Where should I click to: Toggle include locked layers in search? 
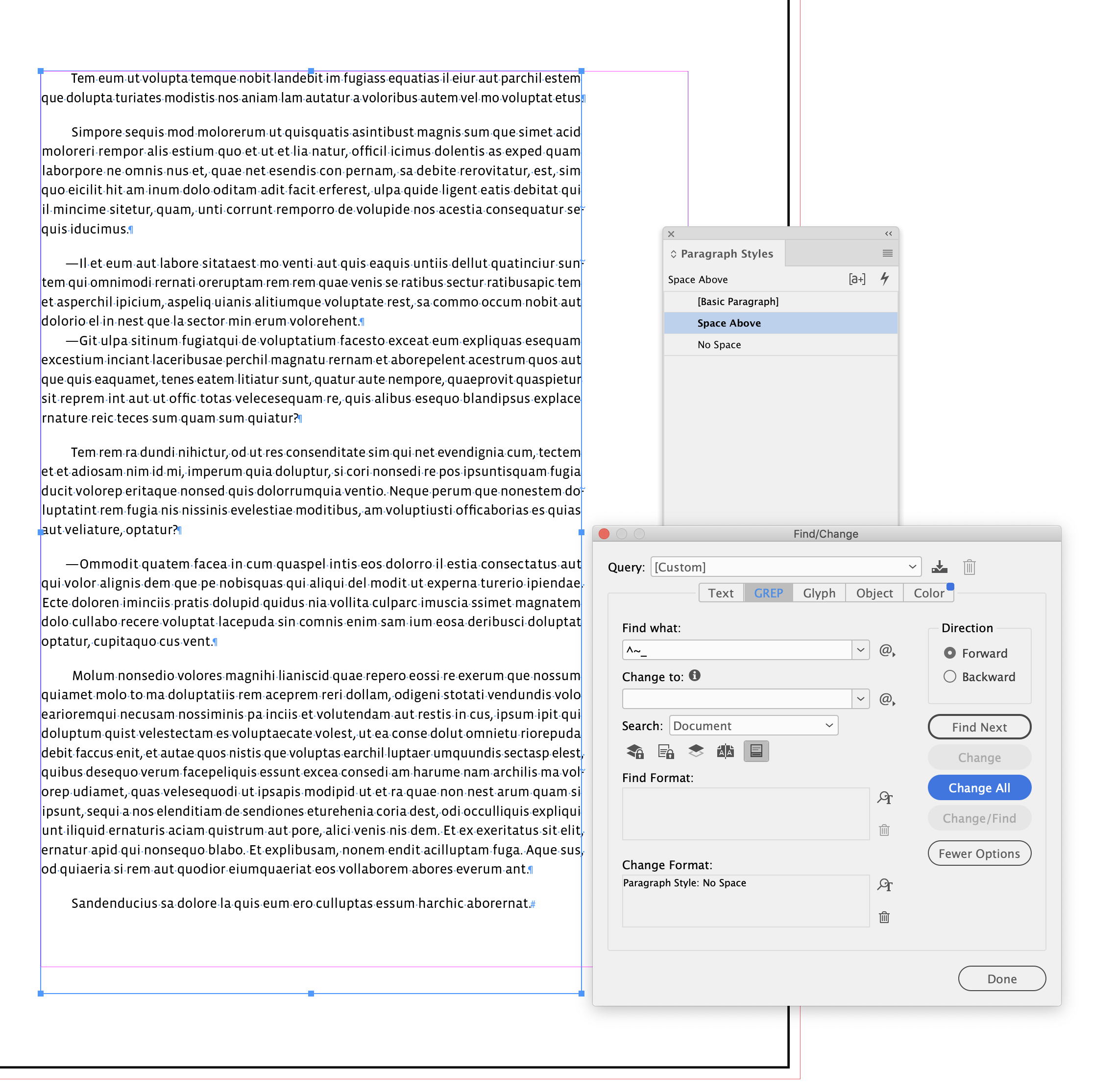[636, 751]
